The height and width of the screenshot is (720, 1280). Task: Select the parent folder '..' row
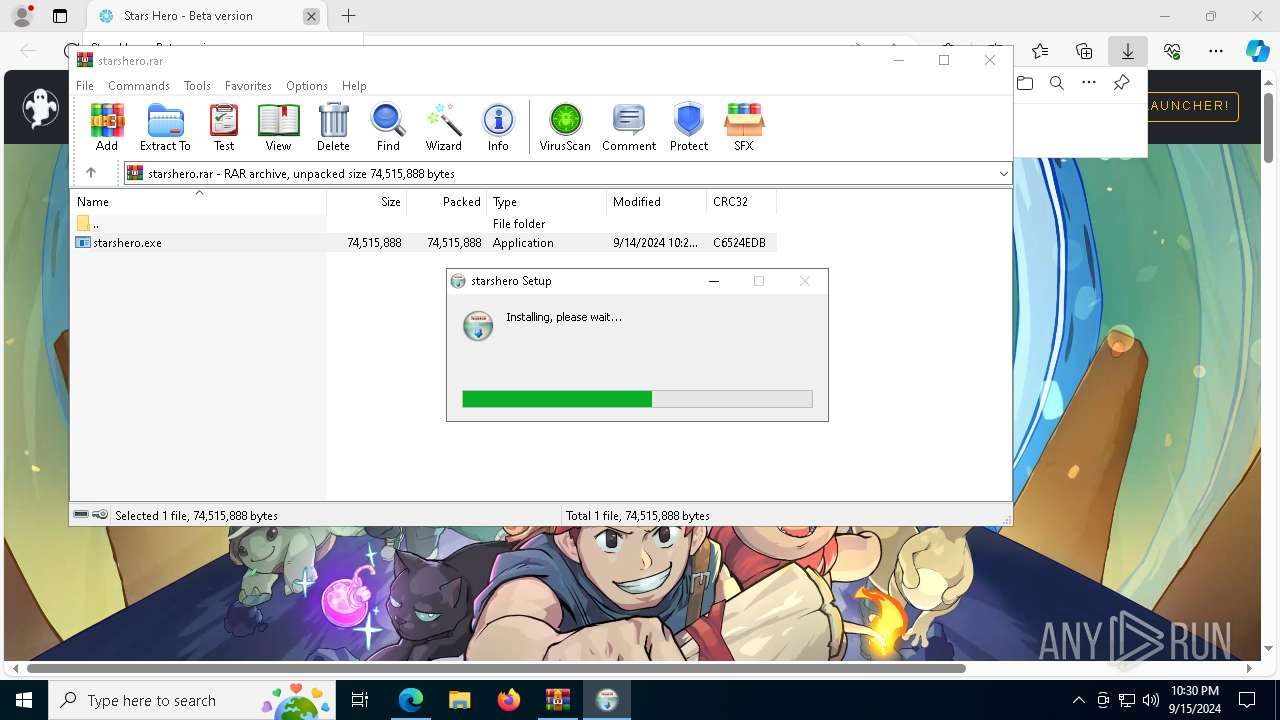pos(425,224)
